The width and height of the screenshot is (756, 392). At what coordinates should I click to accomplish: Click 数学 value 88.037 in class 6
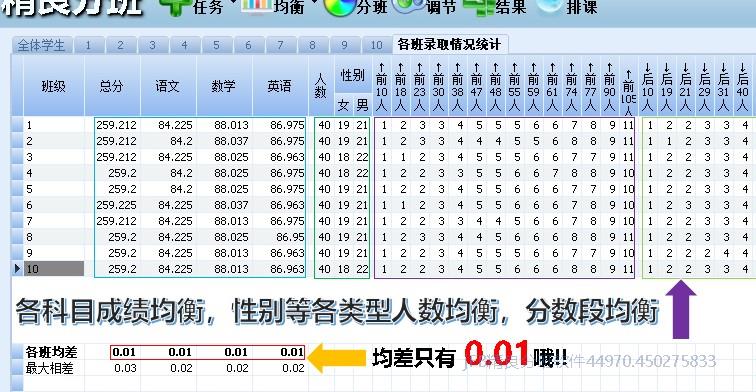coord(231,205)
